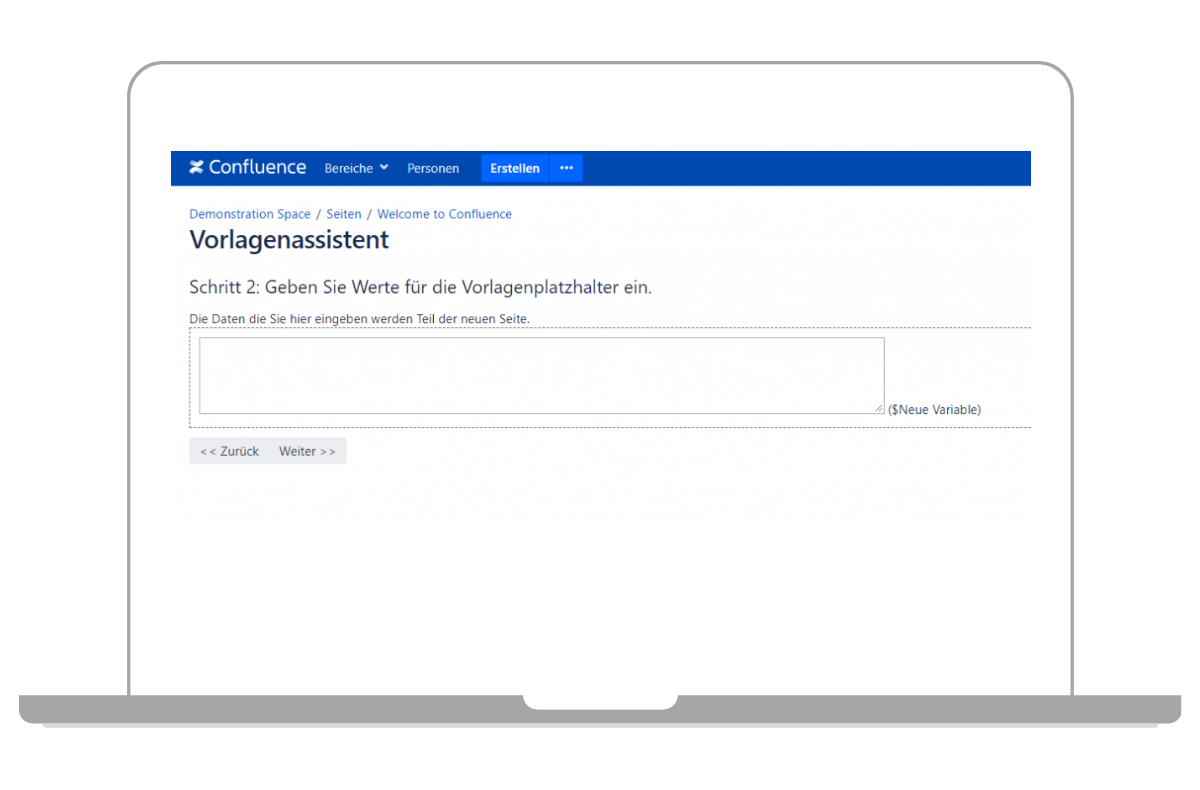Focus the Neue Variable text area
Viewport: 1200px width, 790px height.
tap(541, 375)
